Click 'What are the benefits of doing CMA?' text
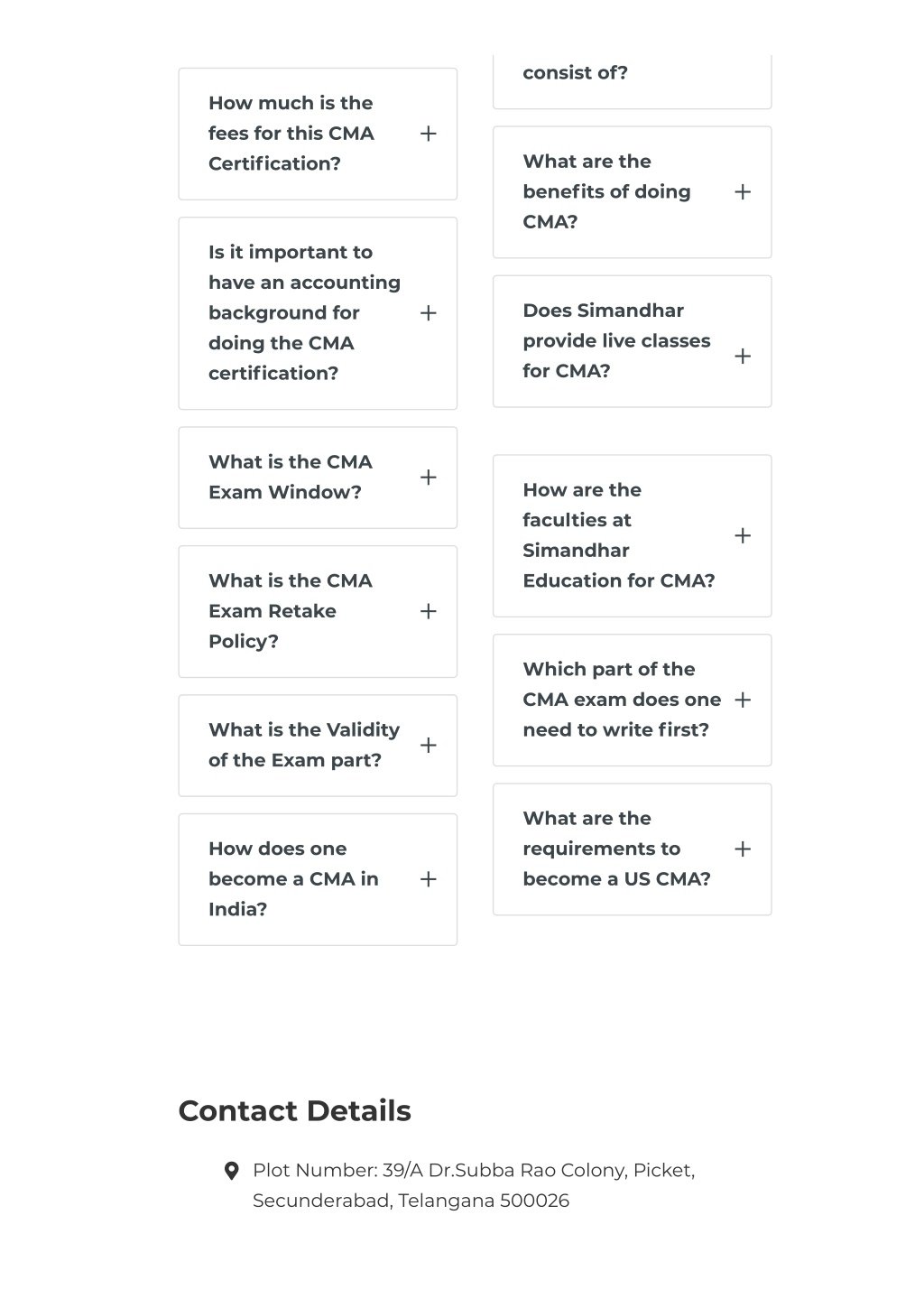Image resolution: width=924 pixels, height=1308 pixels. pos(606,191)
